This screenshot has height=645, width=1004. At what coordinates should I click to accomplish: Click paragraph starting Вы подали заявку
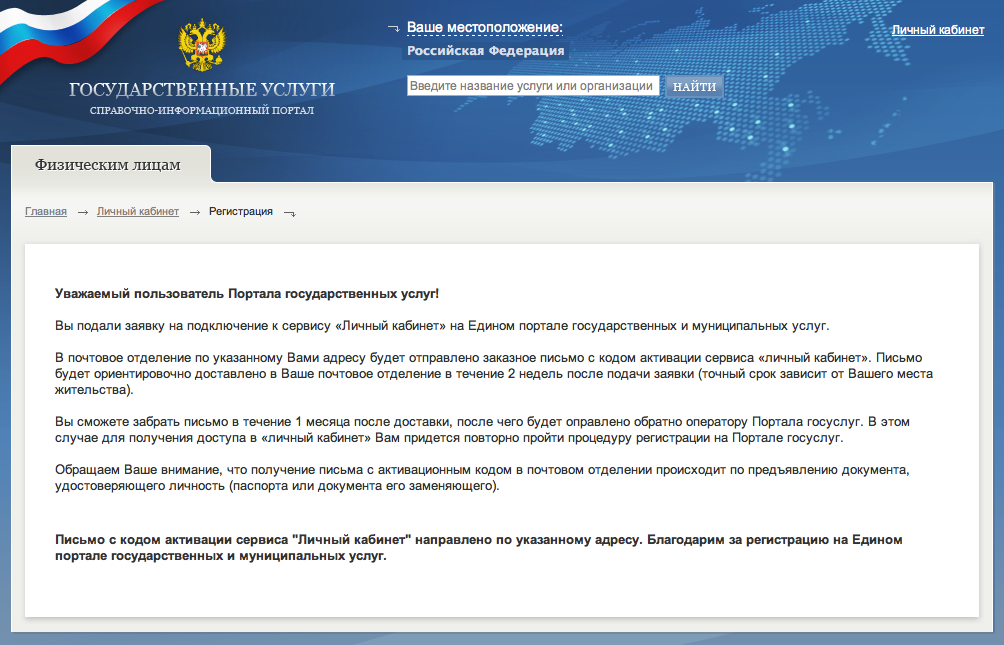coord(442,325)
